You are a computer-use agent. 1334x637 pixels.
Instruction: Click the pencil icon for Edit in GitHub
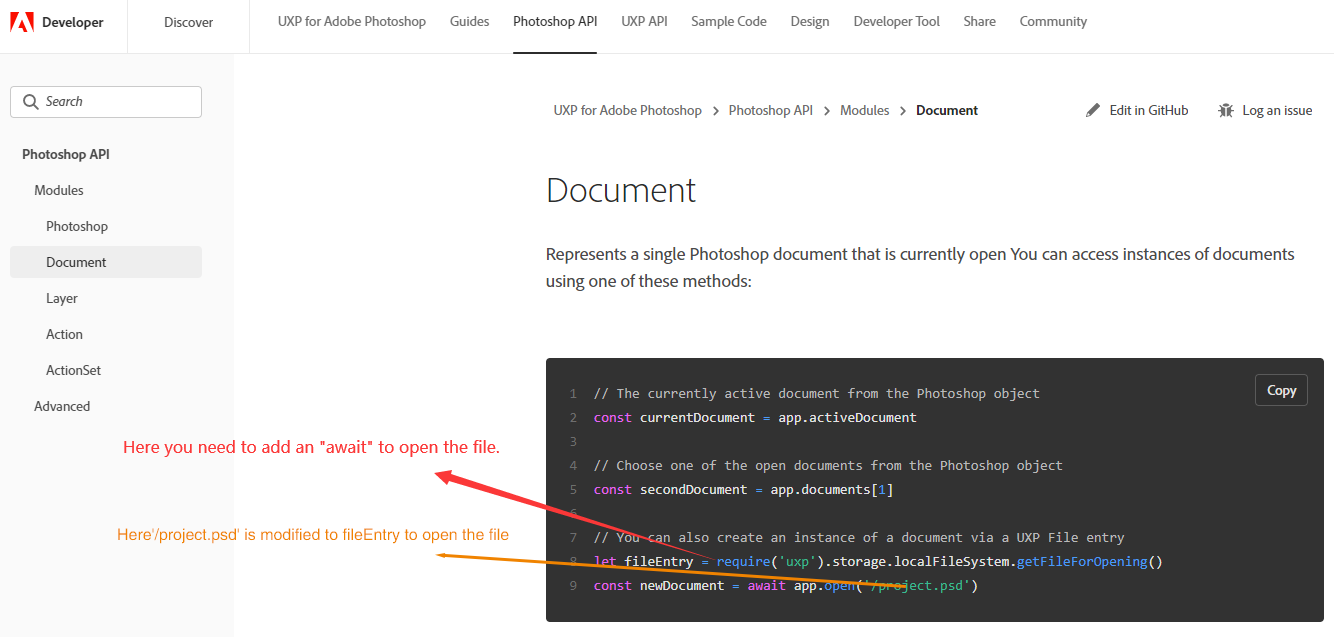(1092, 110)
